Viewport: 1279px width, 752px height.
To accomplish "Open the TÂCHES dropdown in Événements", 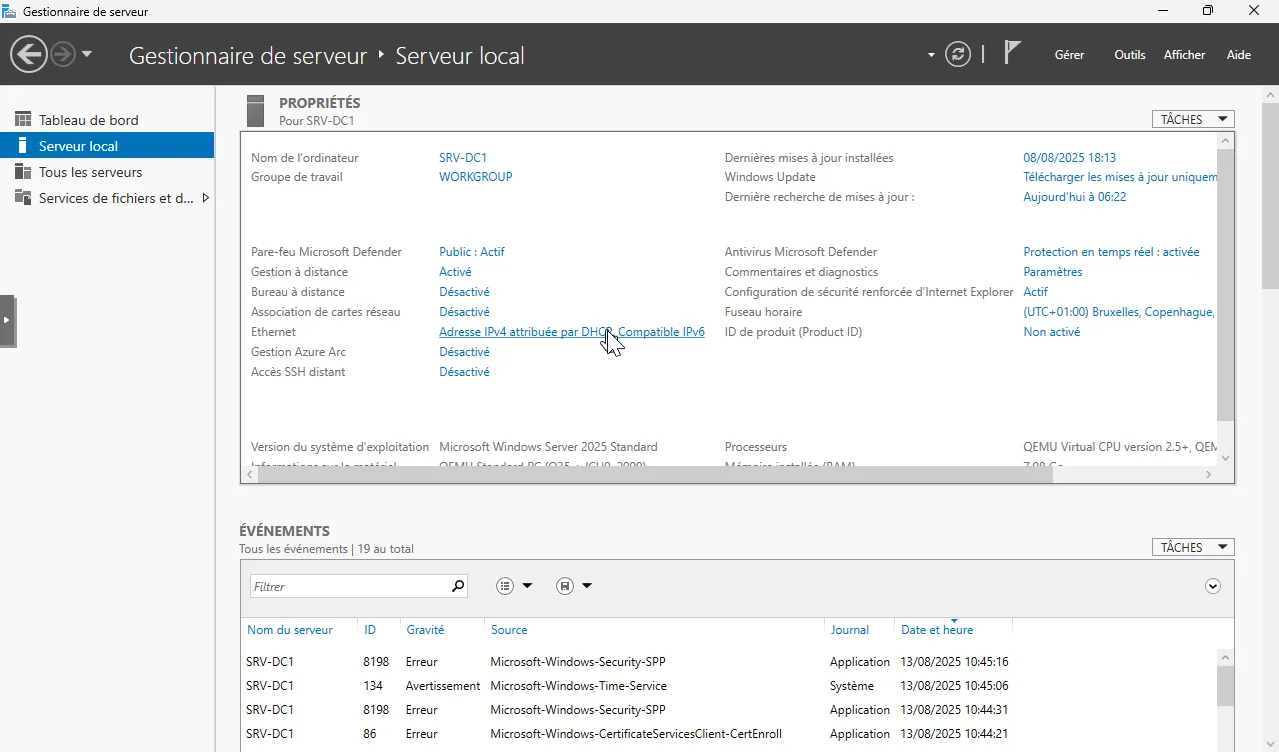I will [1193, 547].
